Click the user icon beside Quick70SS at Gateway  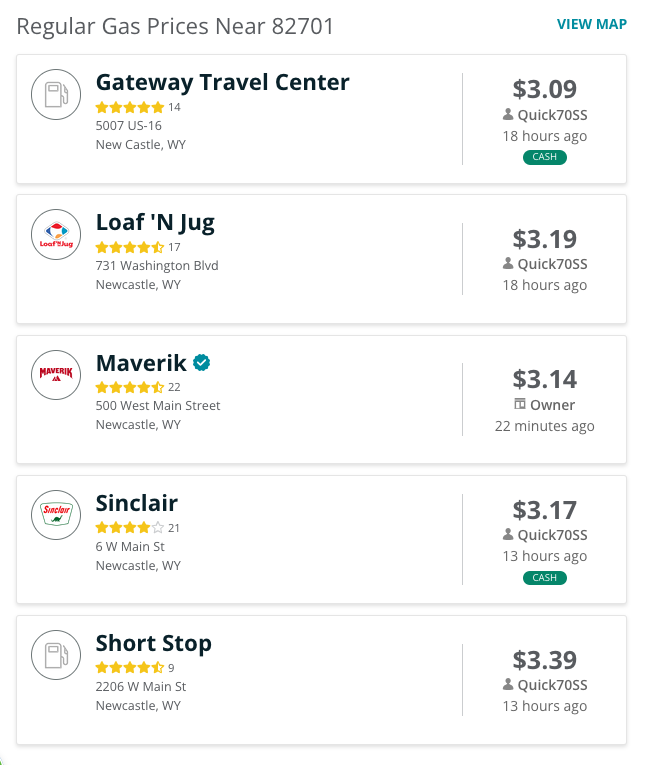(508, 114)
